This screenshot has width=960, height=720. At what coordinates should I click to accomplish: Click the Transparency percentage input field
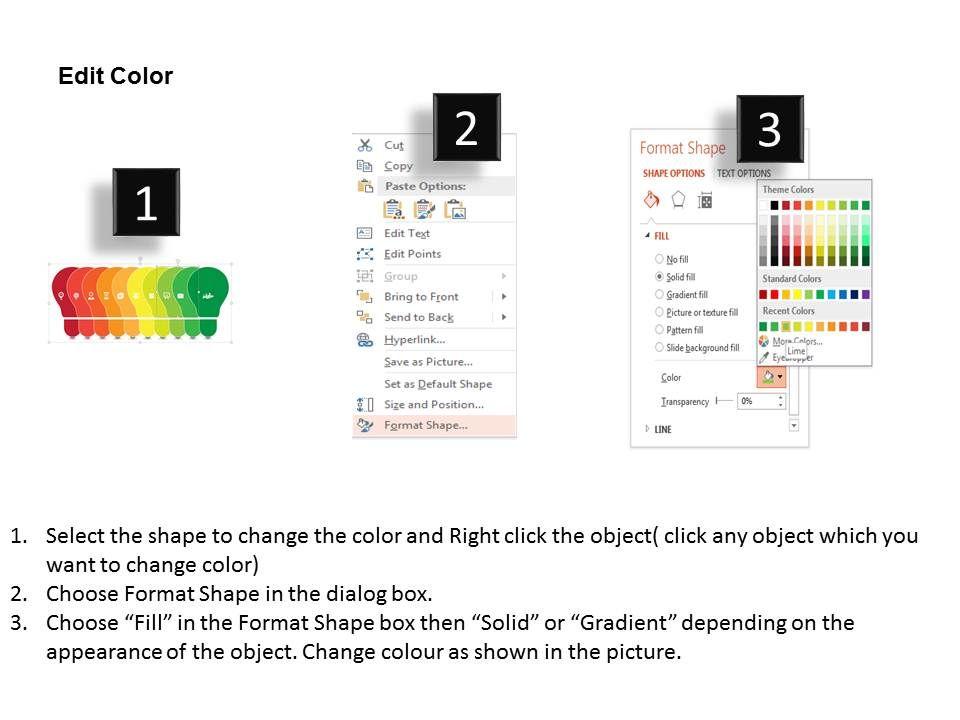click(x=757, y=401)
